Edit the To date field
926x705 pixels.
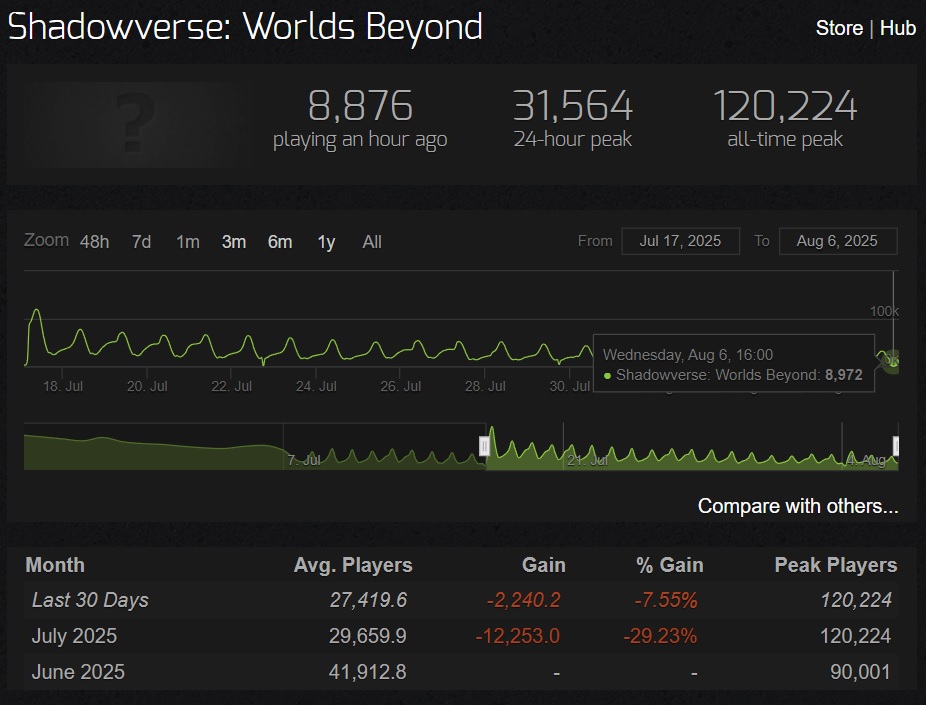pos(838,241)
